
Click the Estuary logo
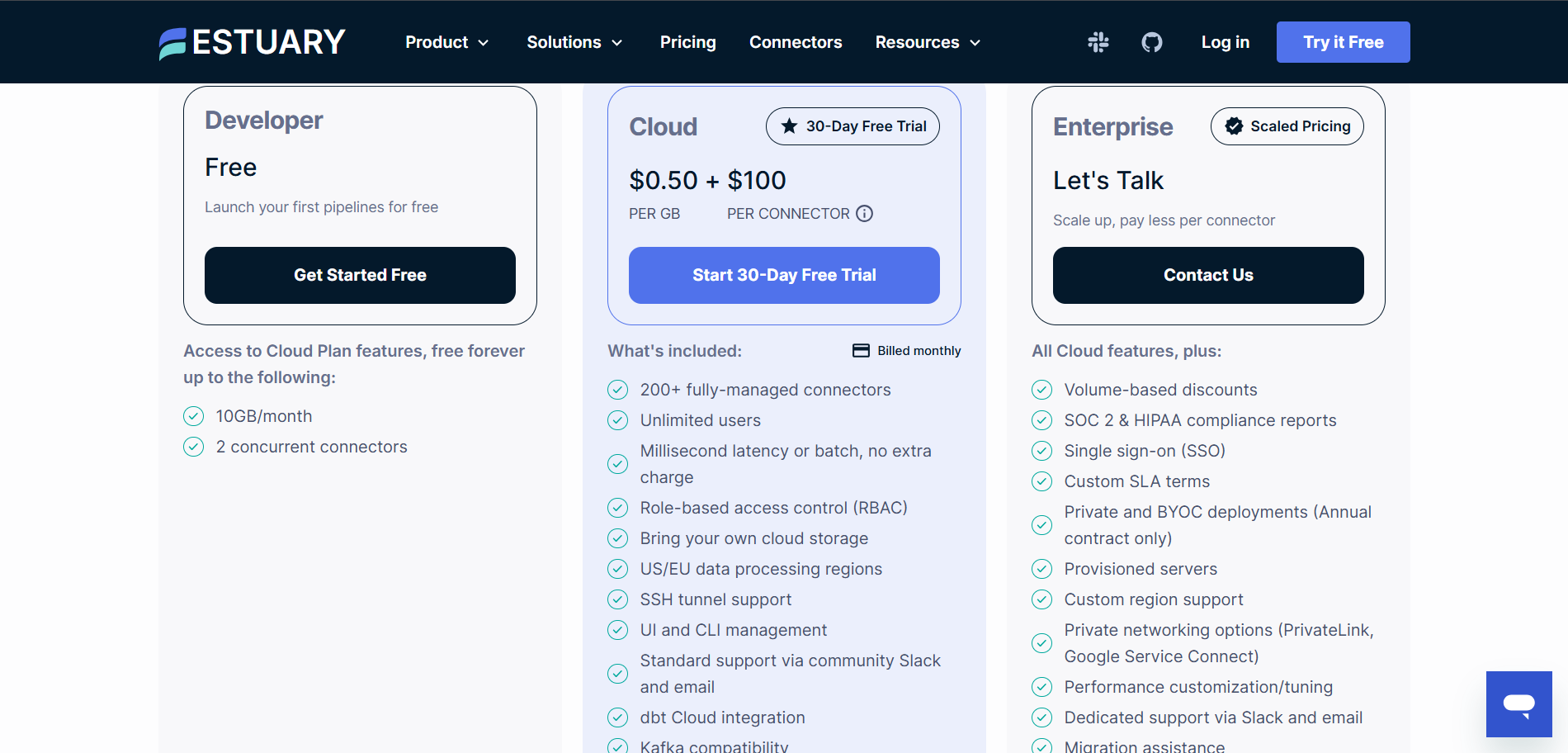click(252, 42)
